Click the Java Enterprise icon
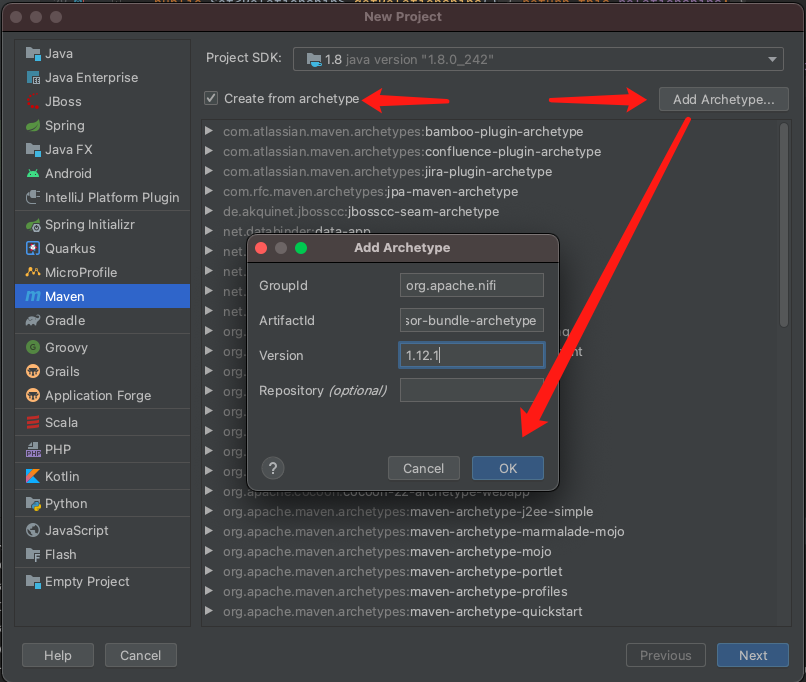The image size is (806, 682). [x=33, y=78]
